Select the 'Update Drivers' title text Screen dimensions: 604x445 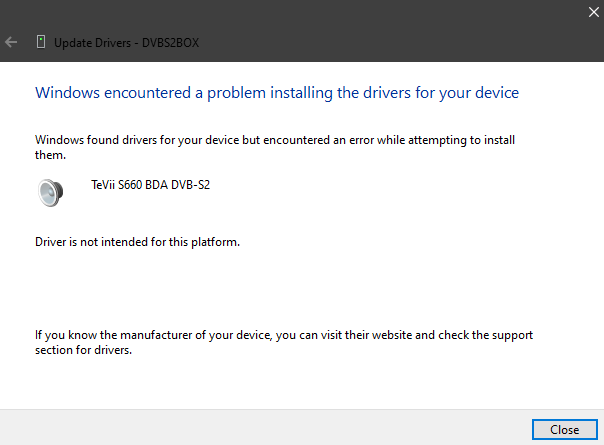pos(92,42)
